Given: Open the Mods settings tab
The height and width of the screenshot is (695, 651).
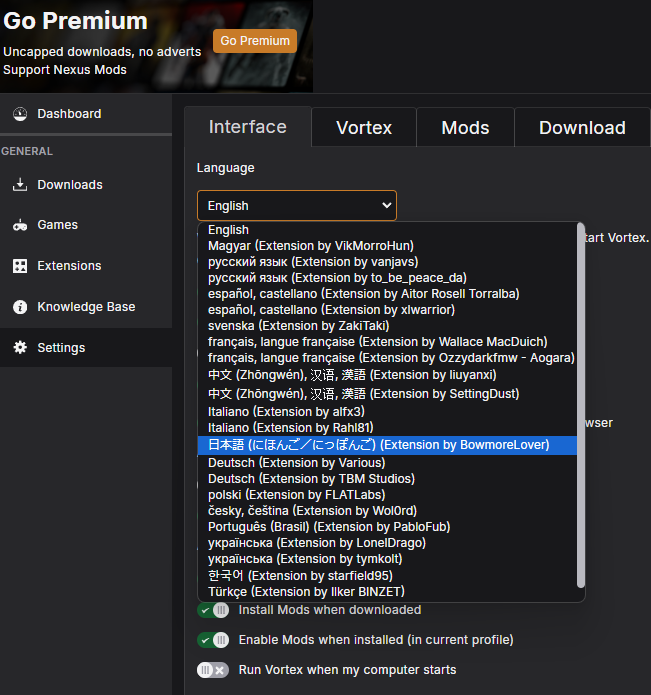Looking at the screenshot, I should pos(465,128).
